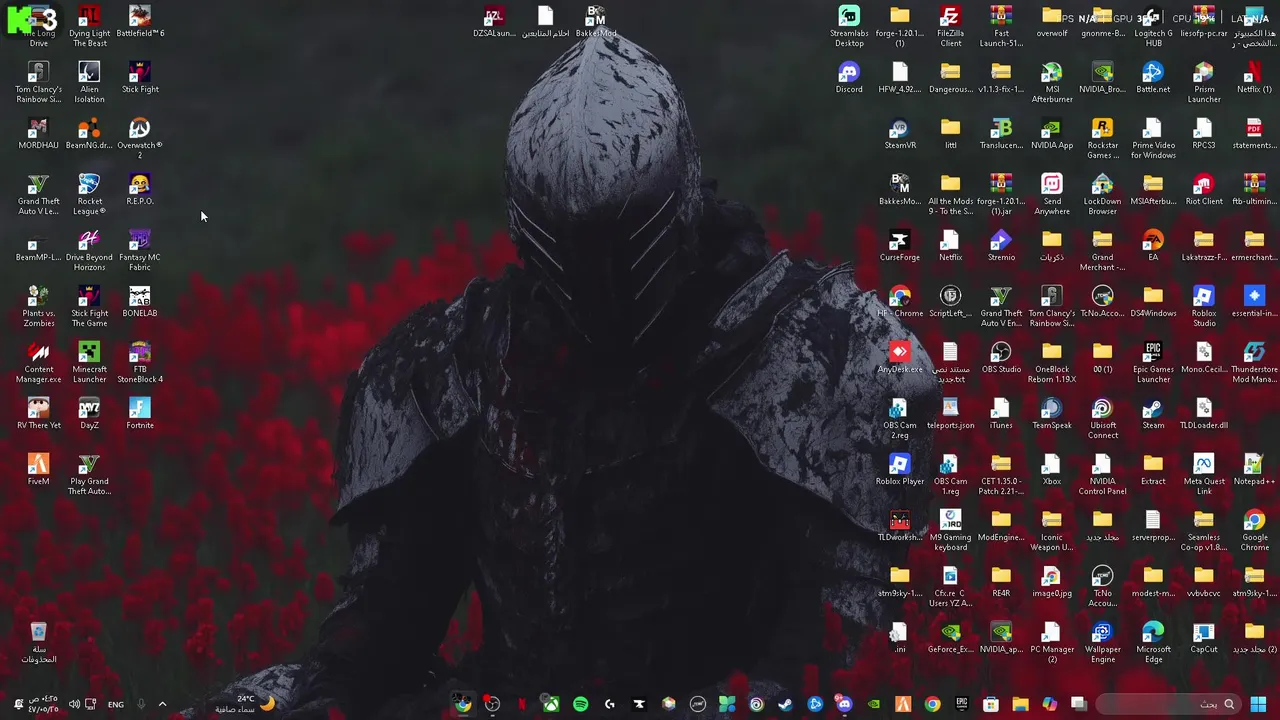
Task: Select the FTB StoneBlock 4 icon
Action: point(140,363)
